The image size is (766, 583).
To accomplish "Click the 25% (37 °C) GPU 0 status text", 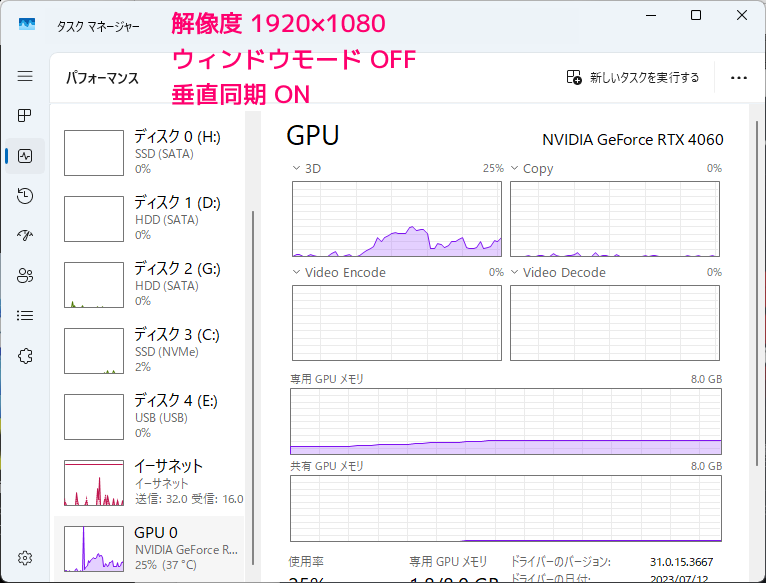I will pos(166,565).
